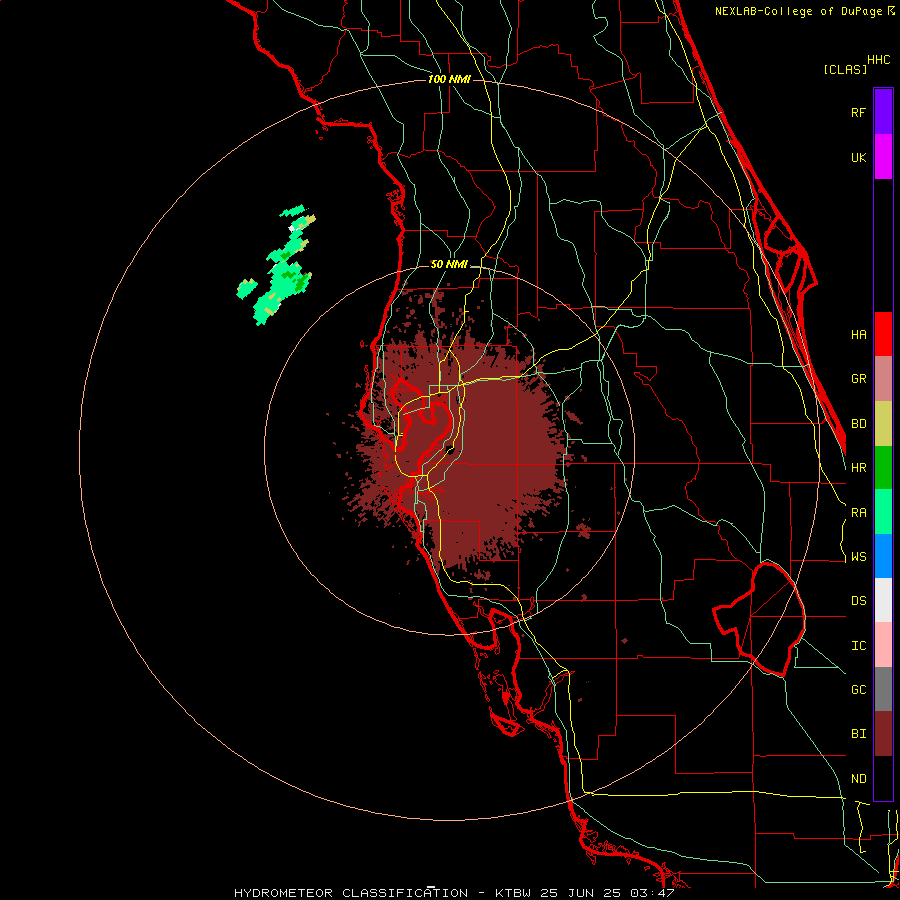Image resolution: width=900 pixels, height=900 pixels.
Task: Click the 'HYDROMETEOR CLASSIFICATION' title text
Action: click(351, 893)
